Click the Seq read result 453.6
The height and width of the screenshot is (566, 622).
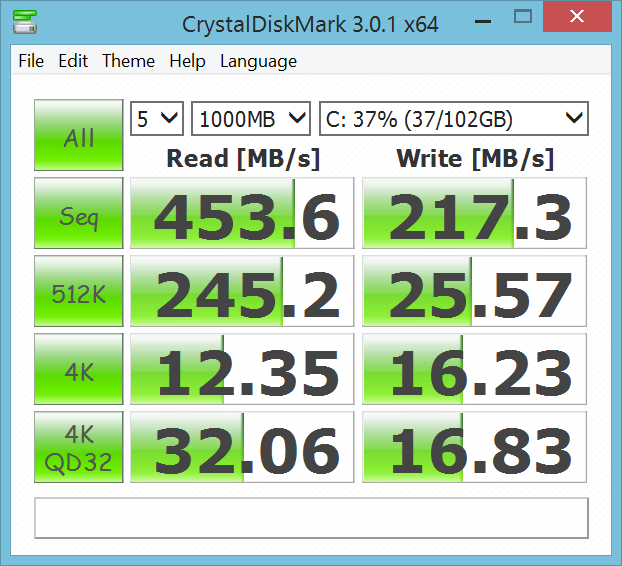(242, 213)
